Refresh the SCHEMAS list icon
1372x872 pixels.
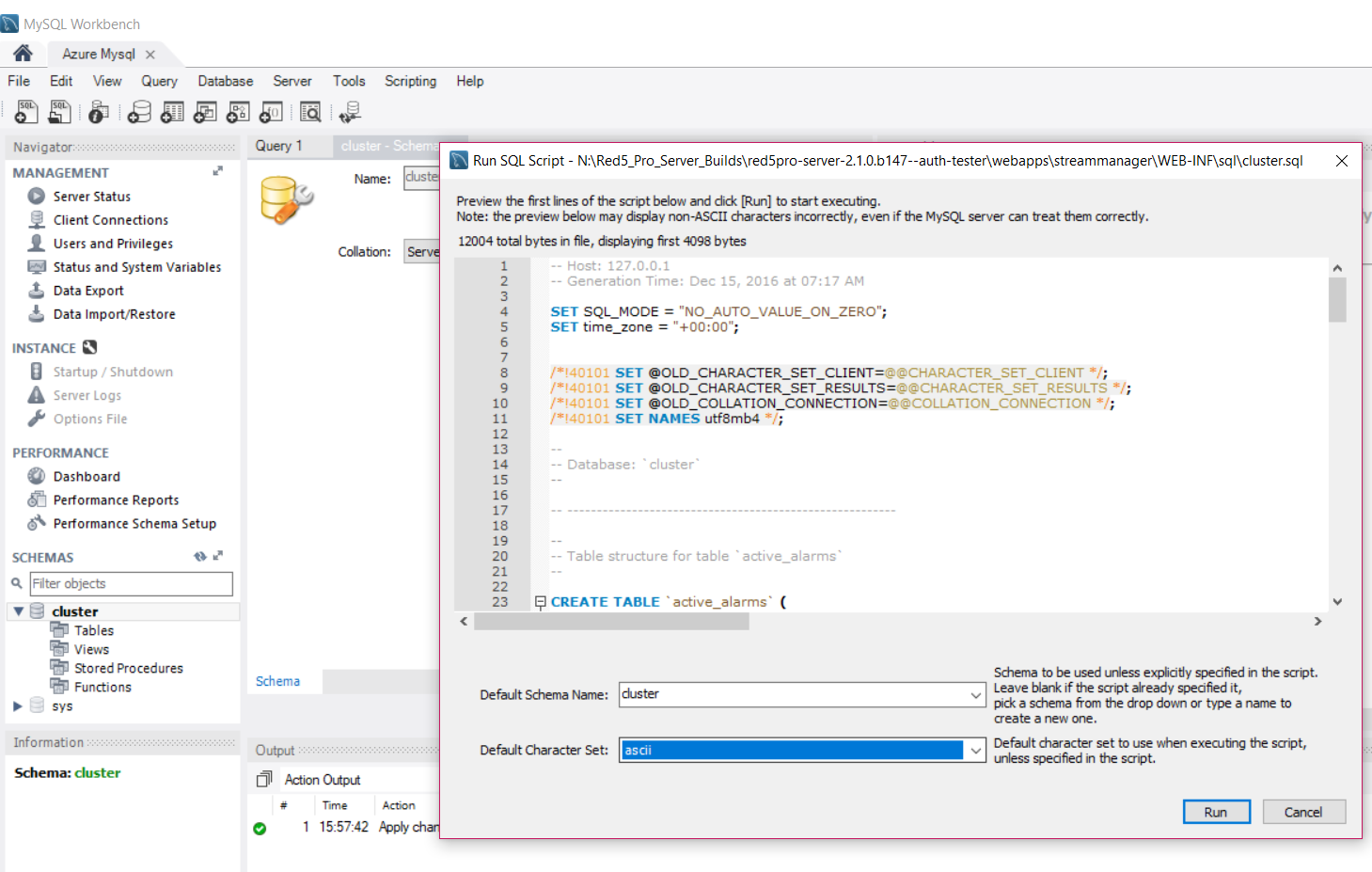tap(199, 556)
